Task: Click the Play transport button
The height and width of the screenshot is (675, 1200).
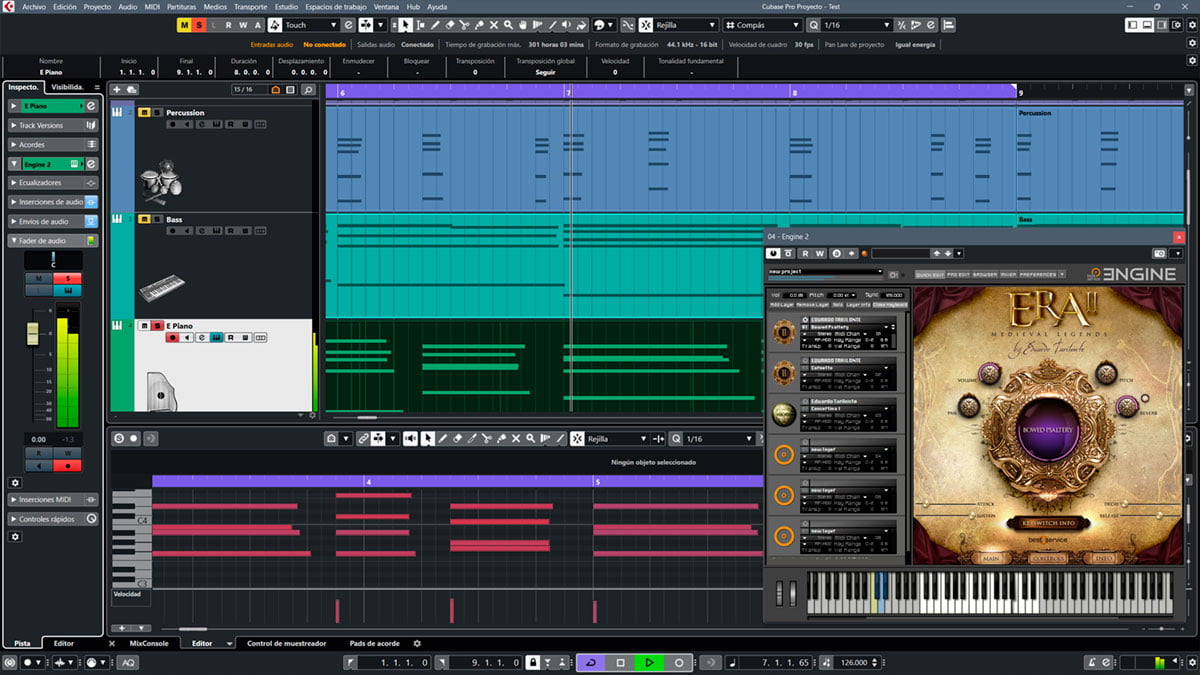Action: (x=649, y=662)
